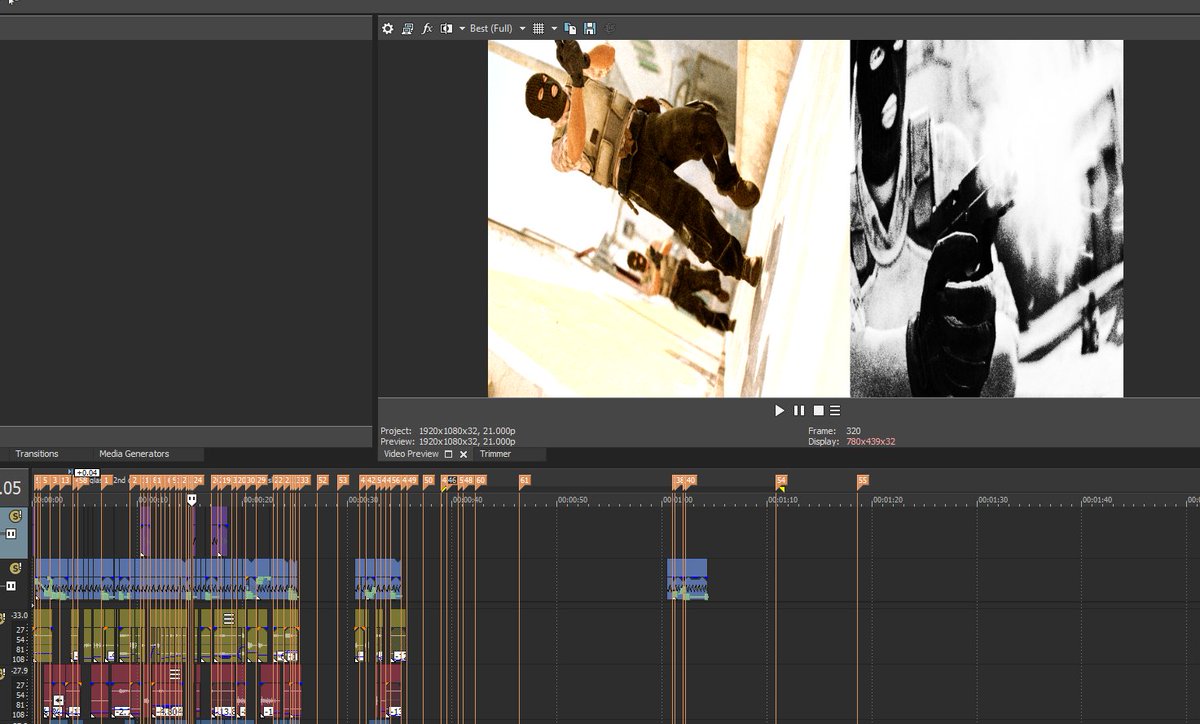The height and width of the screenshot is (724, 1200).
Task: Toggle preview overlays grid icon
Action: pos(538,29)
